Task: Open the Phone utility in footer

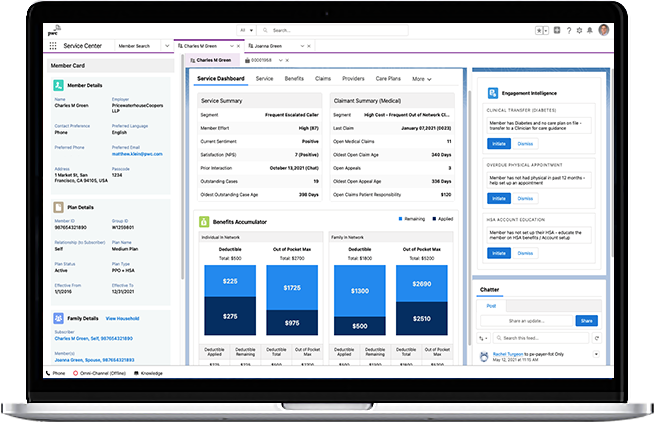Action: pos(57,372)
